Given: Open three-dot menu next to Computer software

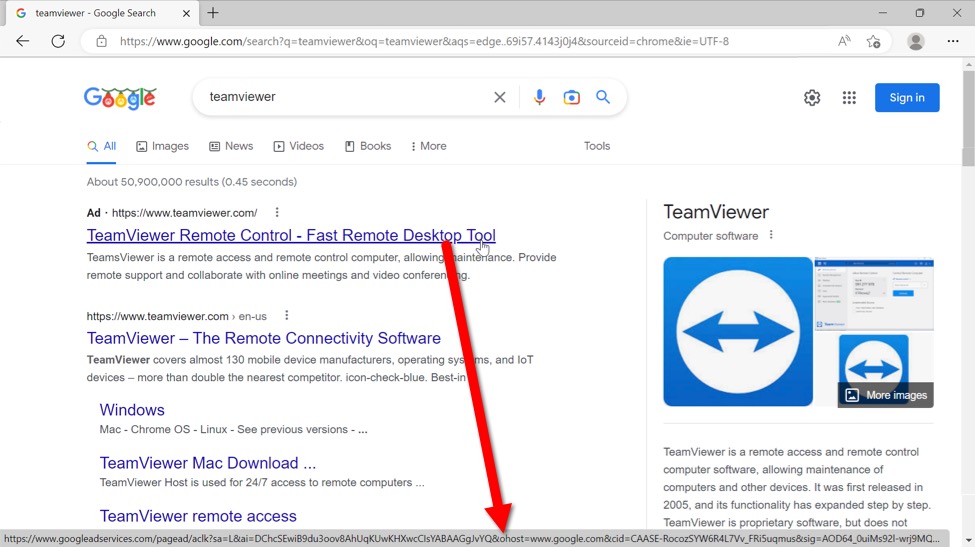Looking at the screenshot, I should (x=771, y=236).
